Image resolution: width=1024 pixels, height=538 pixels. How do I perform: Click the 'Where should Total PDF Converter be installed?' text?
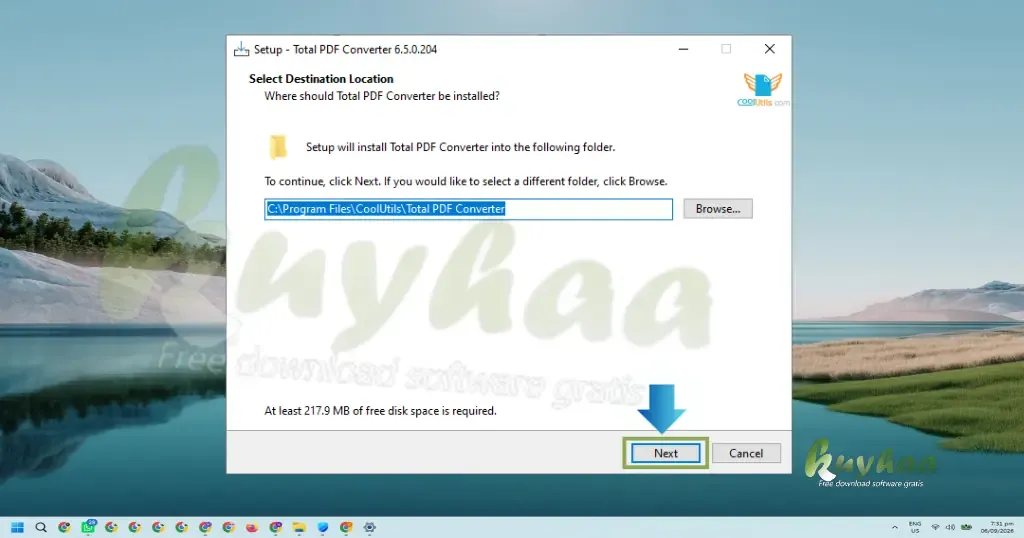(x=381, y=96)
